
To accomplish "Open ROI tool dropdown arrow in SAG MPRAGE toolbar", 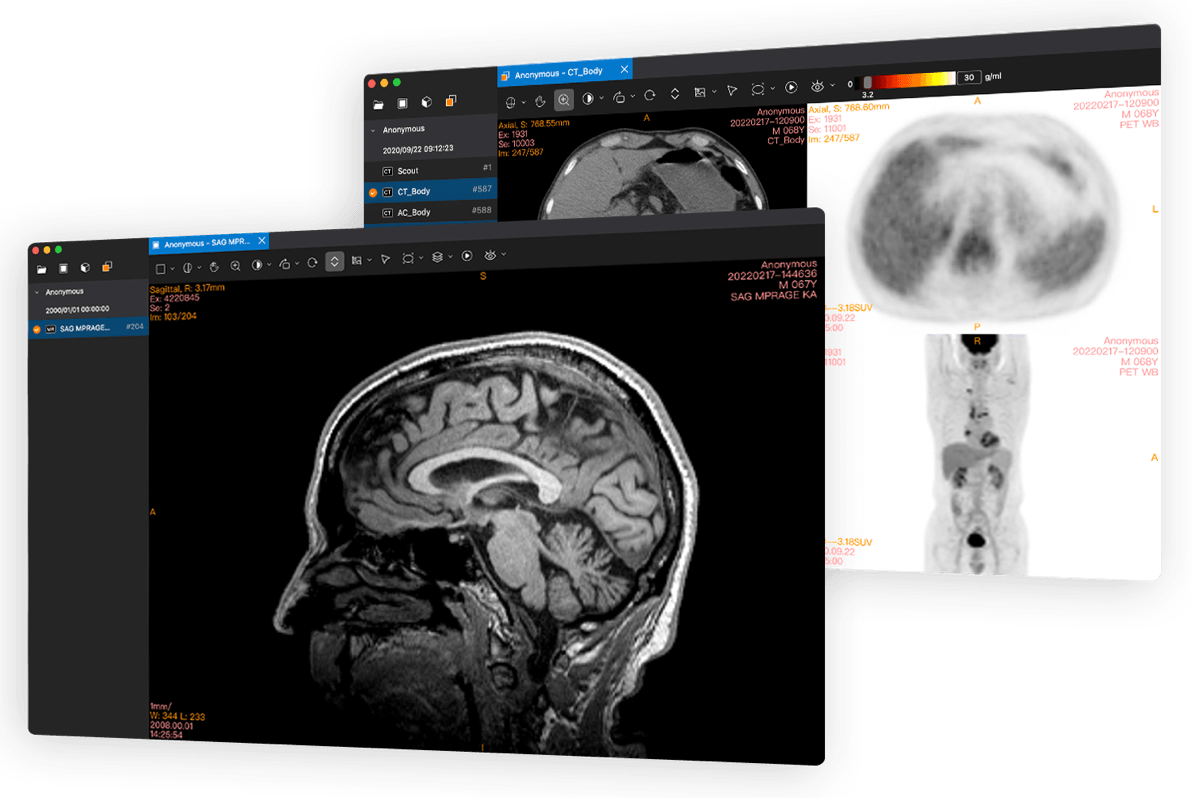I will (420, 258).
